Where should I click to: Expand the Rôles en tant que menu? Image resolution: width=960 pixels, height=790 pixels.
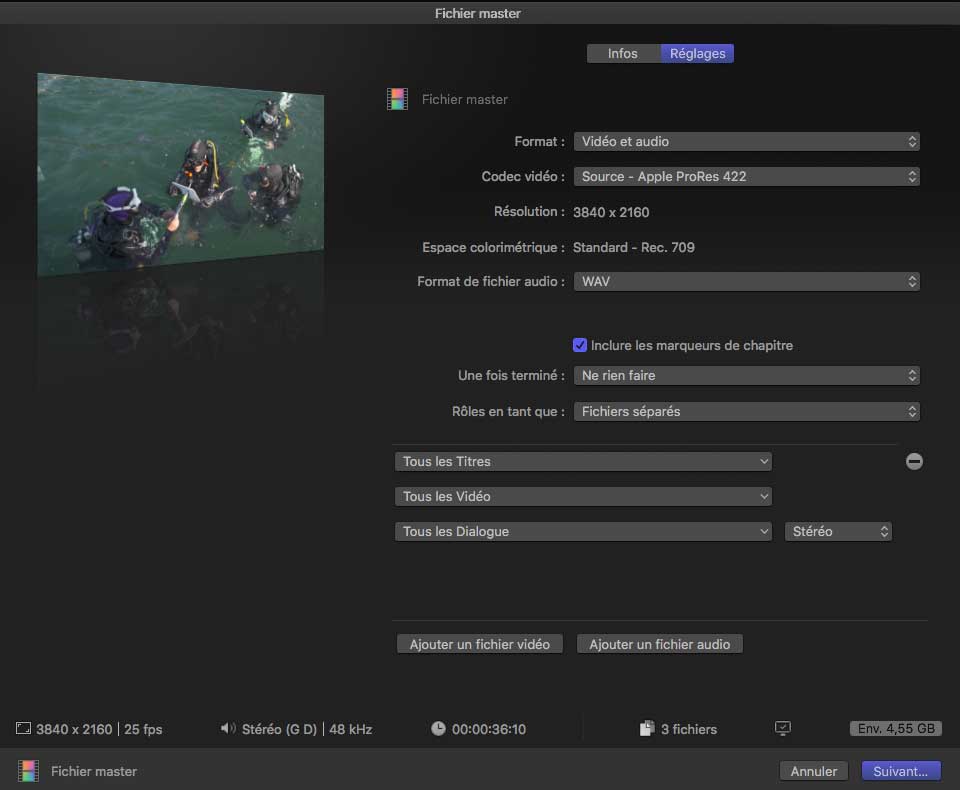click(746, 411)
